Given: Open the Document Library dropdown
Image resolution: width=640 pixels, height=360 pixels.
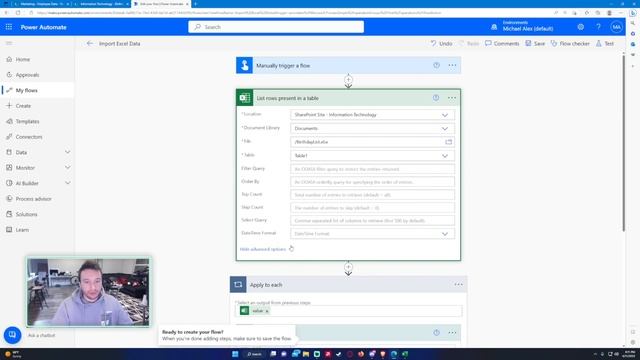Looking at the screenshot, I should [x=372, y=128].
